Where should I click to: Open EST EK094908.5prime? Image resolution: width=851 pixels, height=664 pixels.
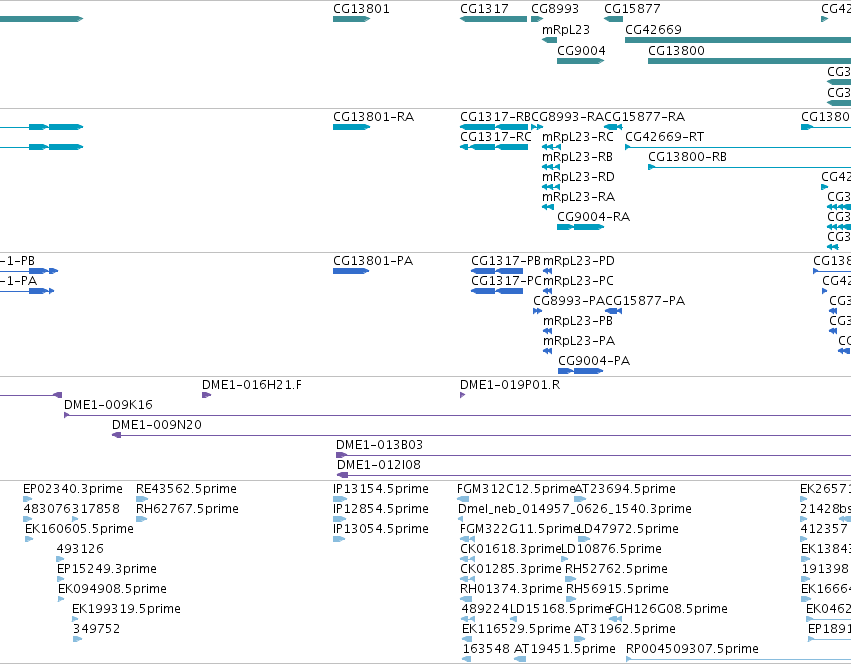61,599
